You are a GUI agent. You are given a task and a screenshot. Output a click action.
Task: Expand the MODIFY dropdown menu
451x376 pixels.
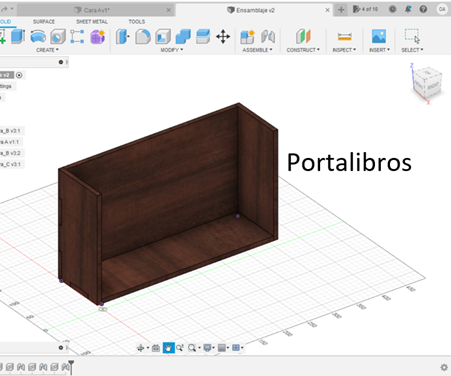pos(172,50)
